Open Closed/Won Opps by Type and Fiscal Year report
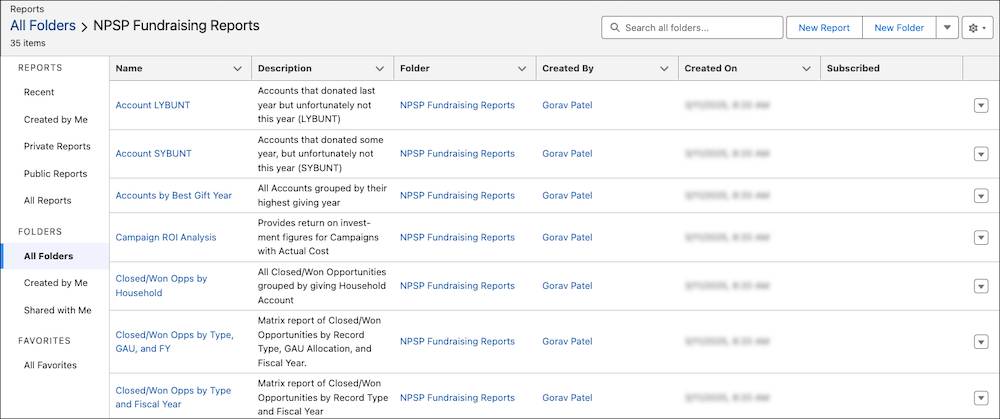Screen dimensions: 1000x419 pos(173,397)
